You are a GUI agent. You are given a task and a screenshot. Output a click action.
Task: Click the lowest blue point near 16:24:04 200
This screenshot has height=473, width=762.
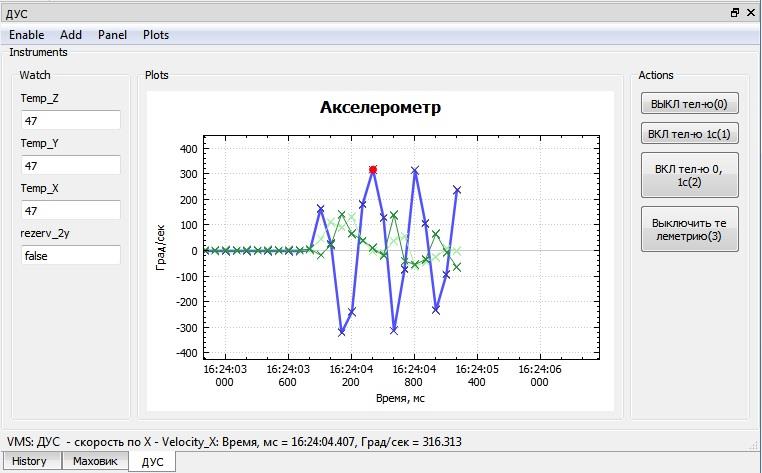341,332
